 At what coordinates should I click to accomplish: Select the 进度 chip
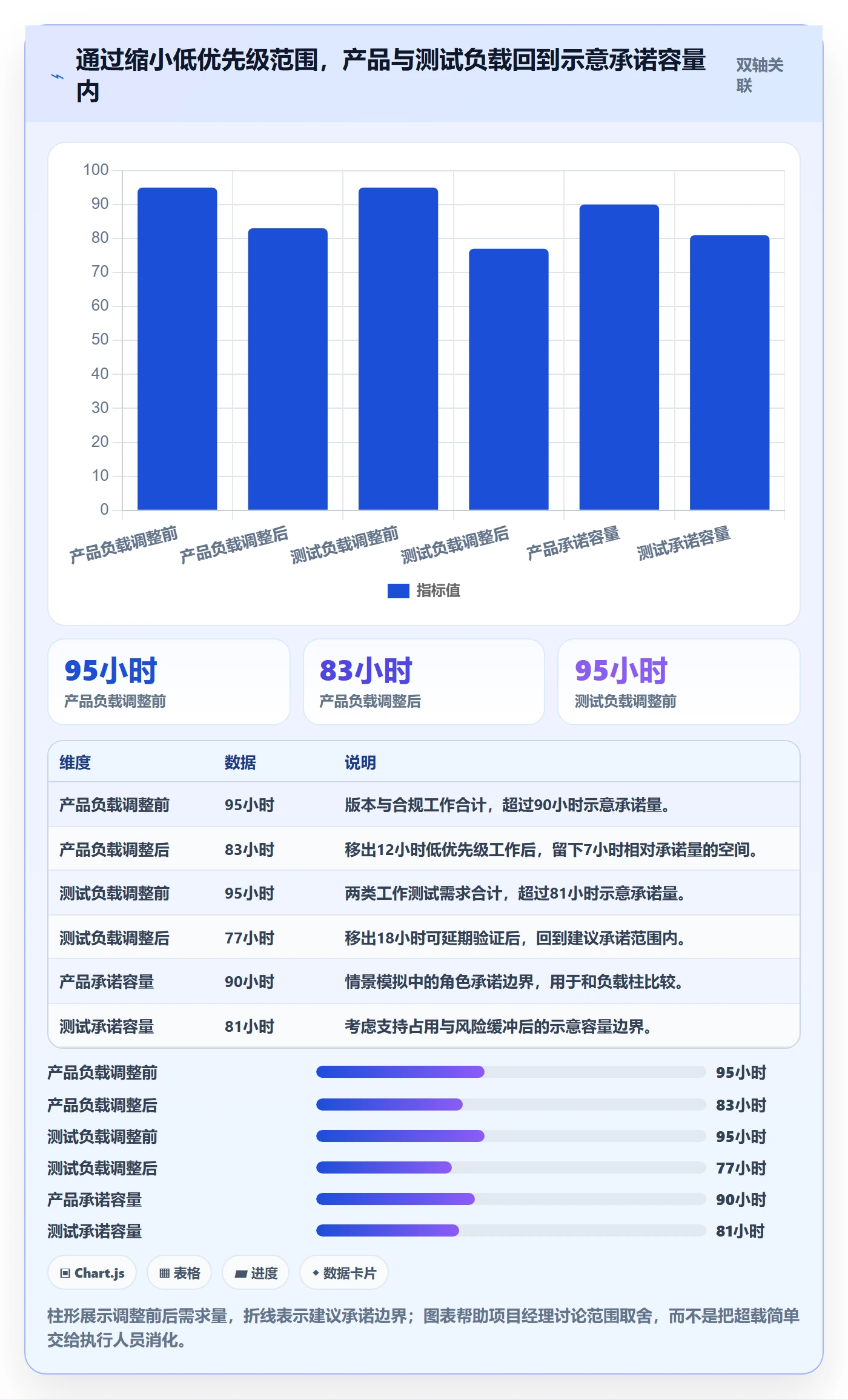pyautogui.click(x=256, y=1273)
